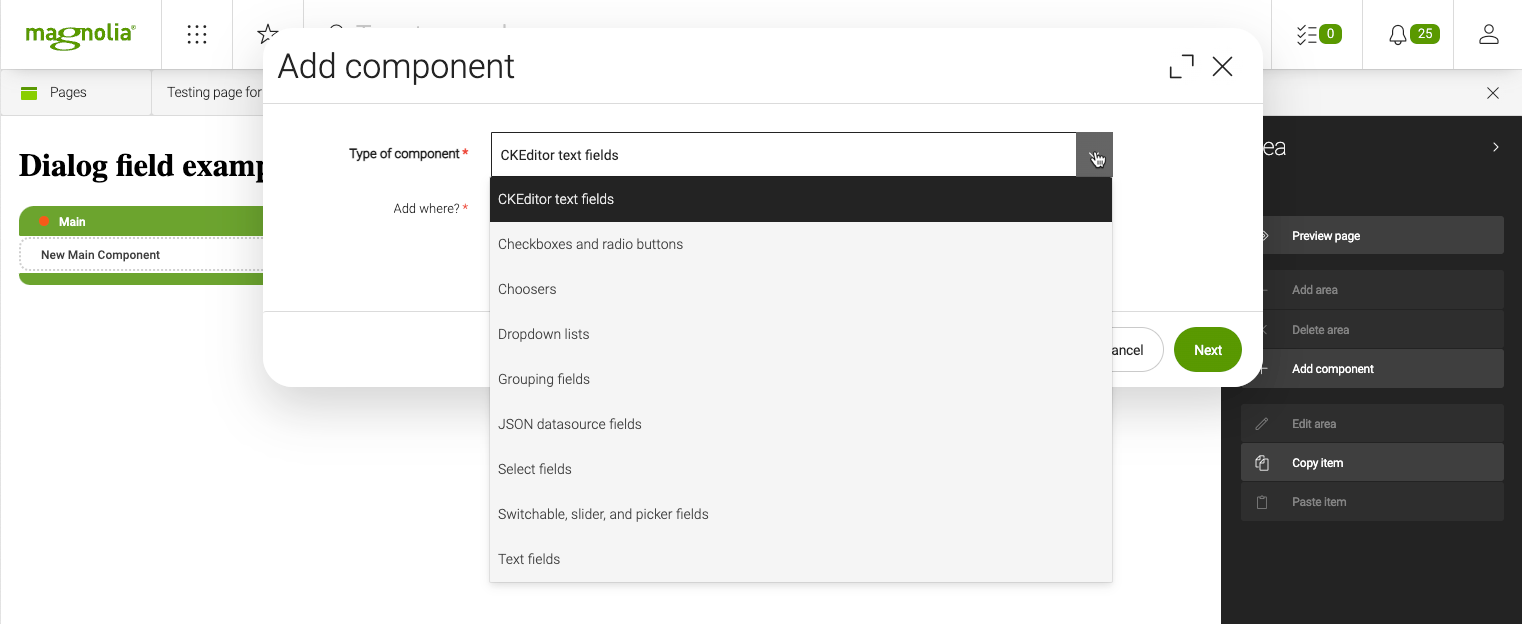Image resolution: width=1522 pixels, height=624 pixels.
Task: Select Switchable, slider, and picker fields option
Action: [x=801, y=514]
